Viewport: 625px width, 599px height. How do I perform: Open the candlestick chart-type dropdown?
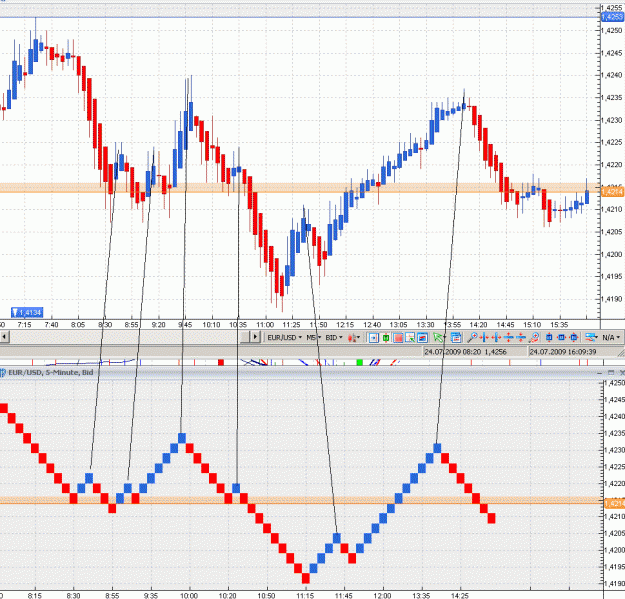click(354, 338)
